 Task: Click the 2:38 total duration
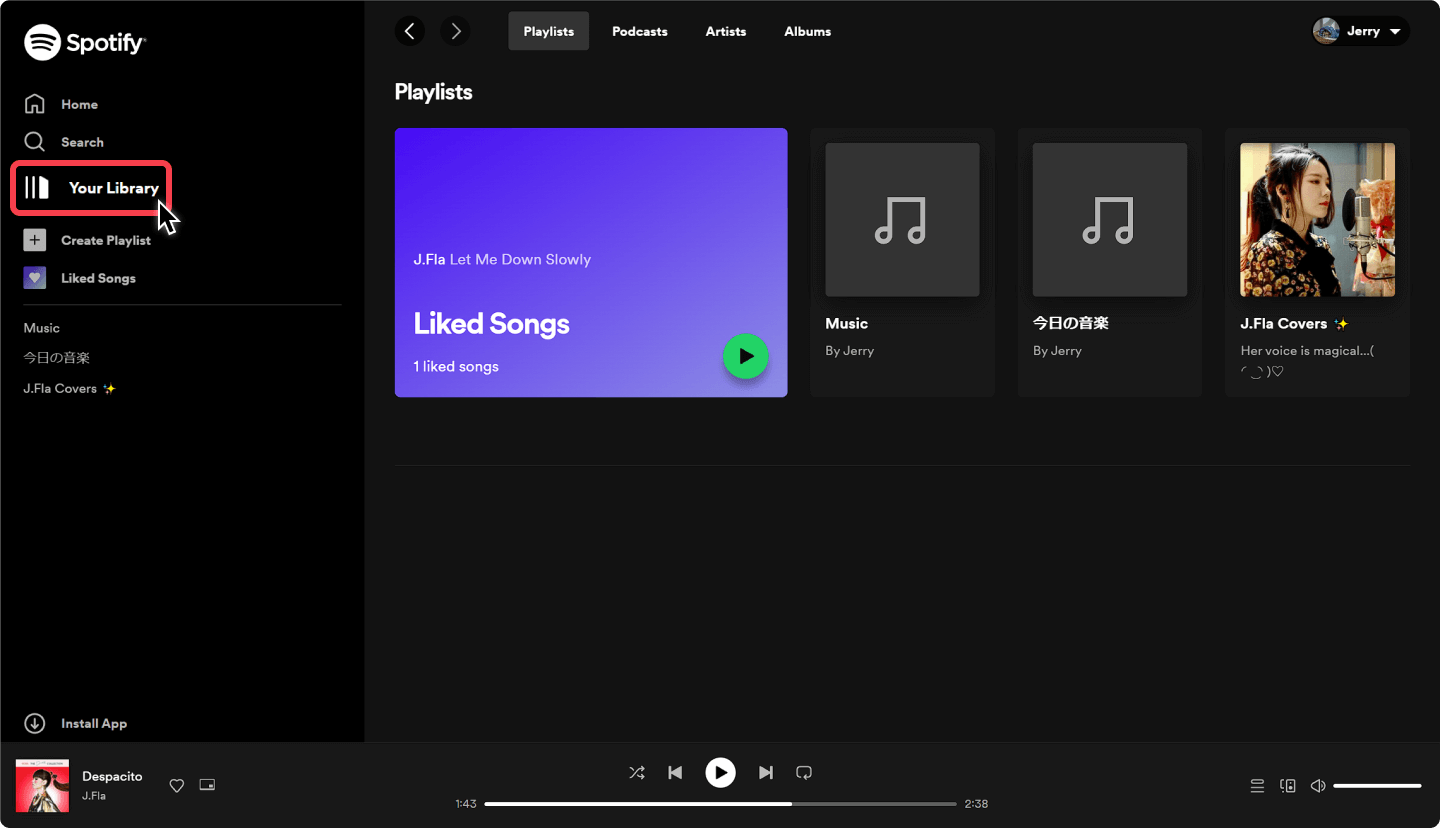pyautogui.click(x=976, y=804)
